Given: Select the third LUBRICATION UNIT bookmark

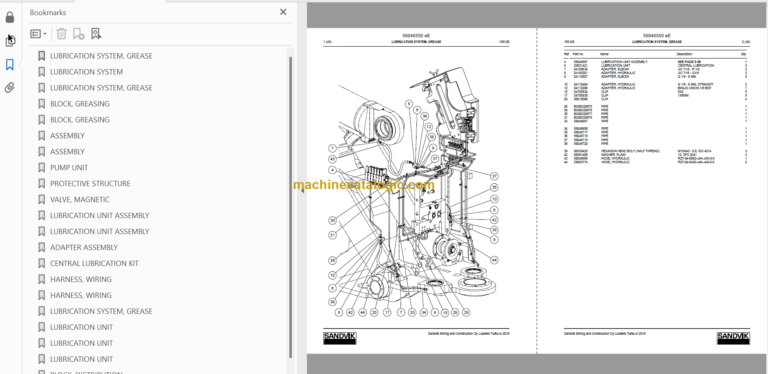Looking at the screenshot, I should pos(81,359).
